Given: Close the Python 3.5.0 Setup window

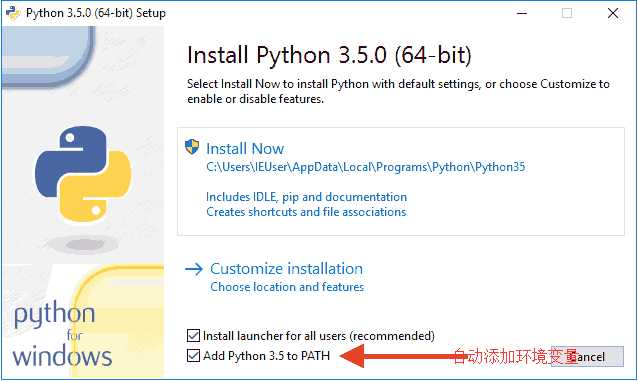Looking at the screenshot, I should point(613,13).
